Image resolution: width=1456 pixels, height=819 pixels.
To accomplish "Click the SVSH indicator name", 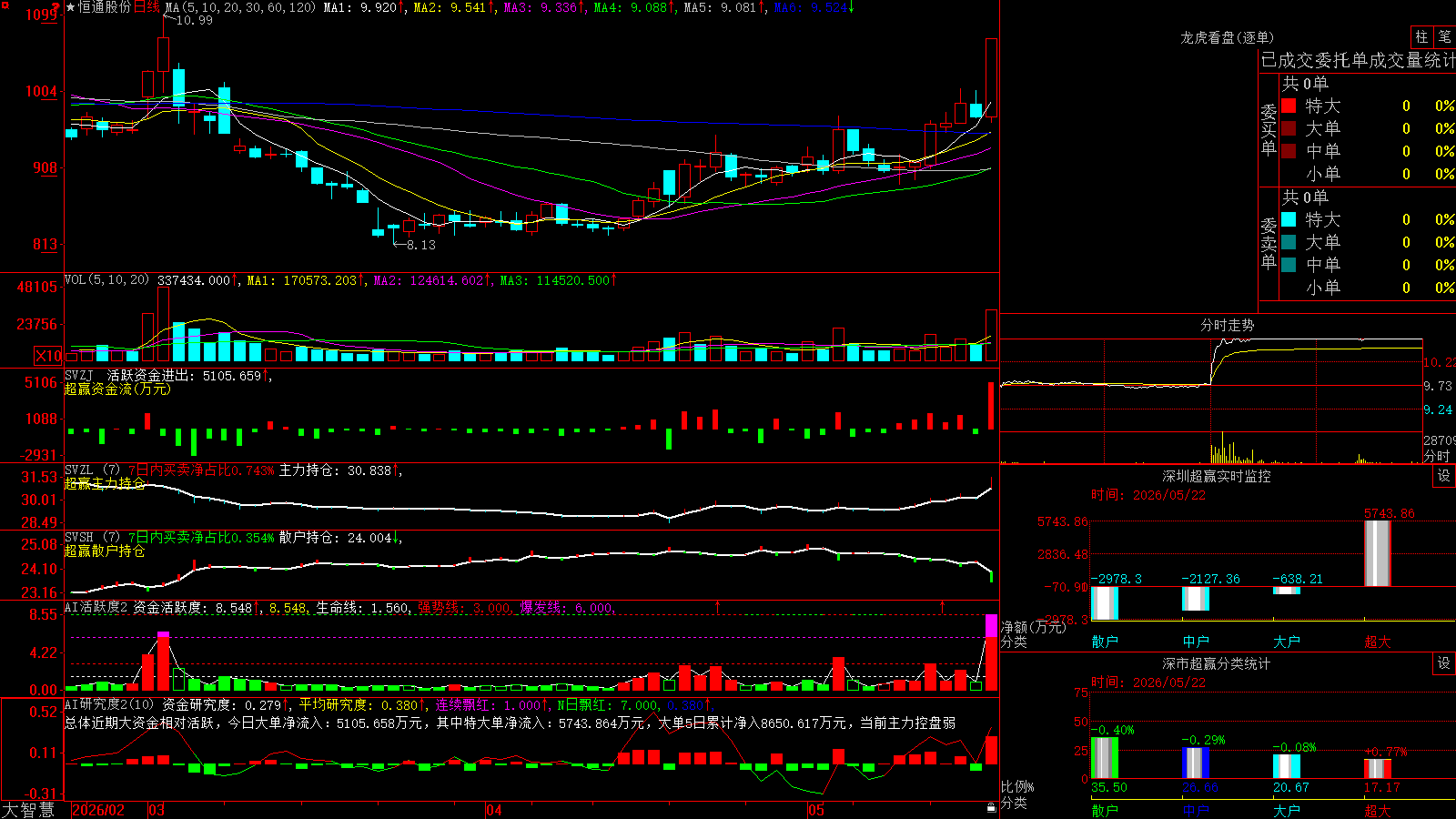I will point(79,538).
